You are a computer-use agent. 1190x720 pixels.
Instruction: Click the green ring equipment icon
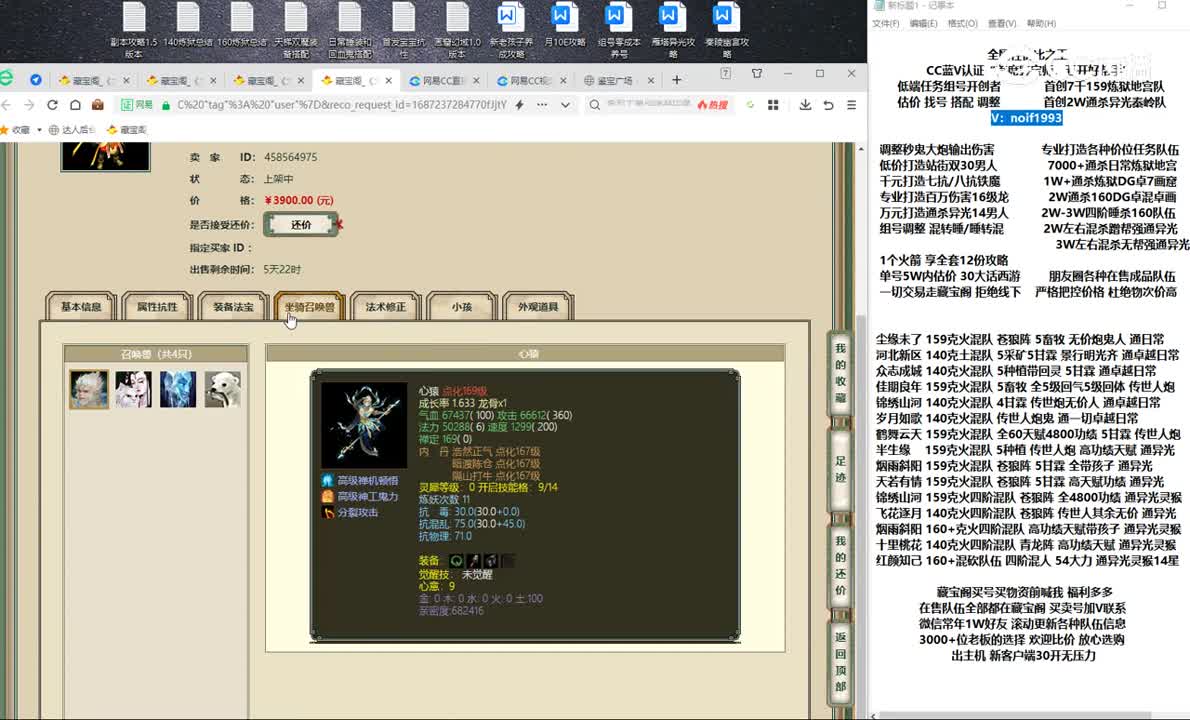[x=456, y=561]
